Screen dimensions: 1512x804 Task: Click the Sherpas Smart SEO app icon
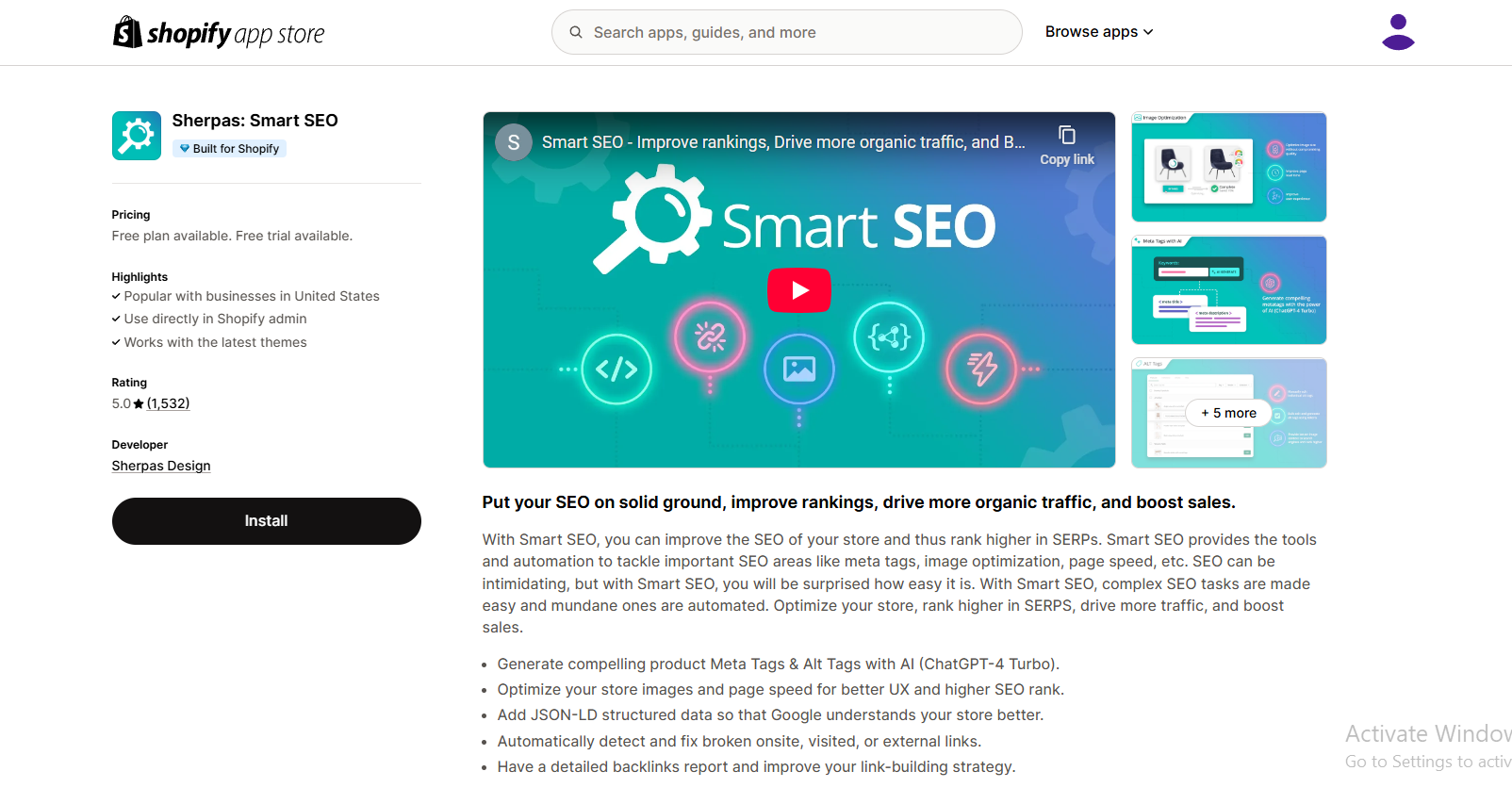tap(137, 136)
